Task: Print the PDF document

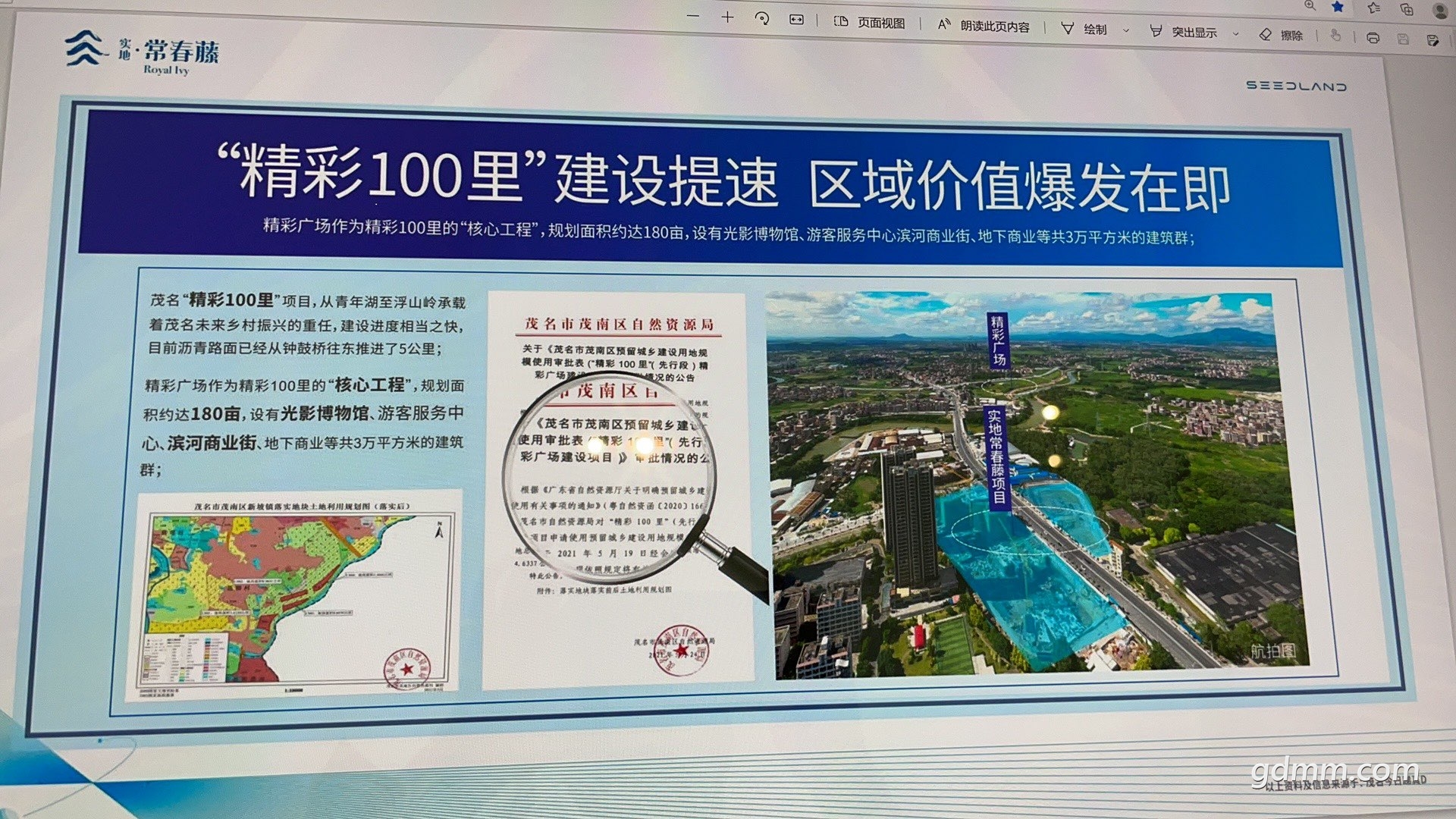Action: pyautogui.click(x=1373, y=38)
